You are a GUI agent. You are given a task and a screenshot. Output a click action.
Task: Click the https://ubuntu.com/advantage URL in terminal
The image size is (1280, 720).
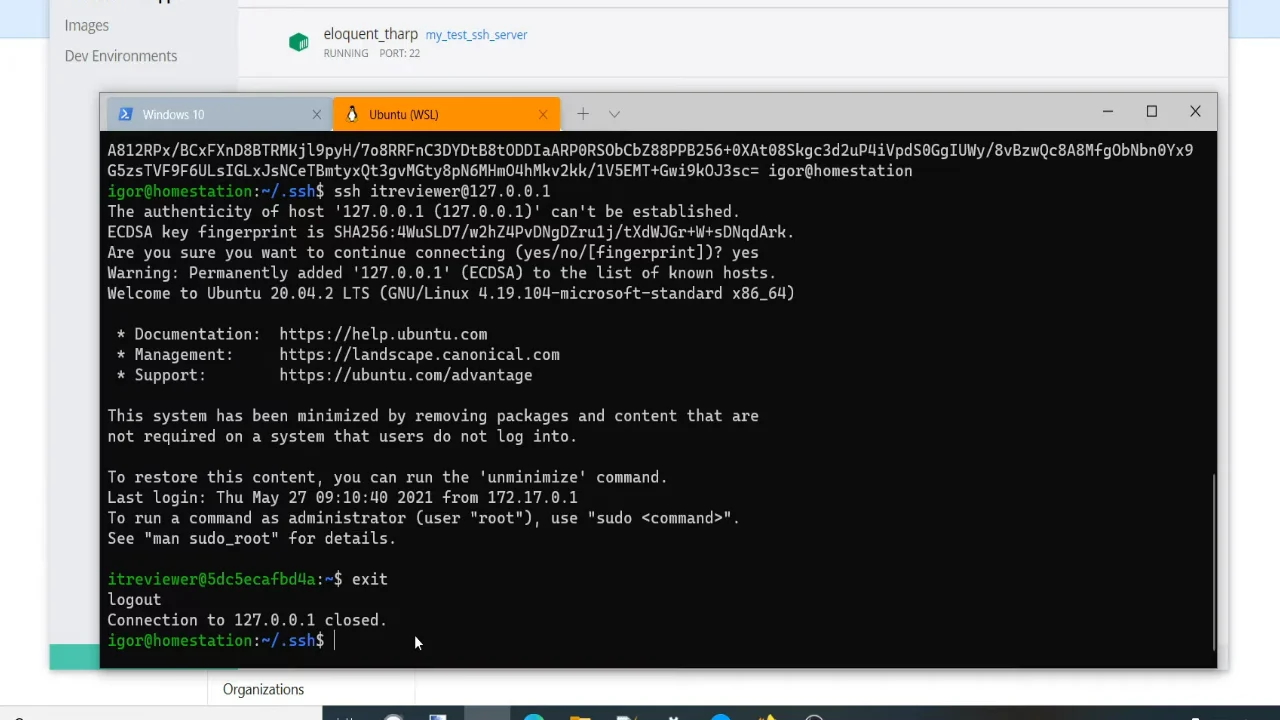[x=406, y=375]
